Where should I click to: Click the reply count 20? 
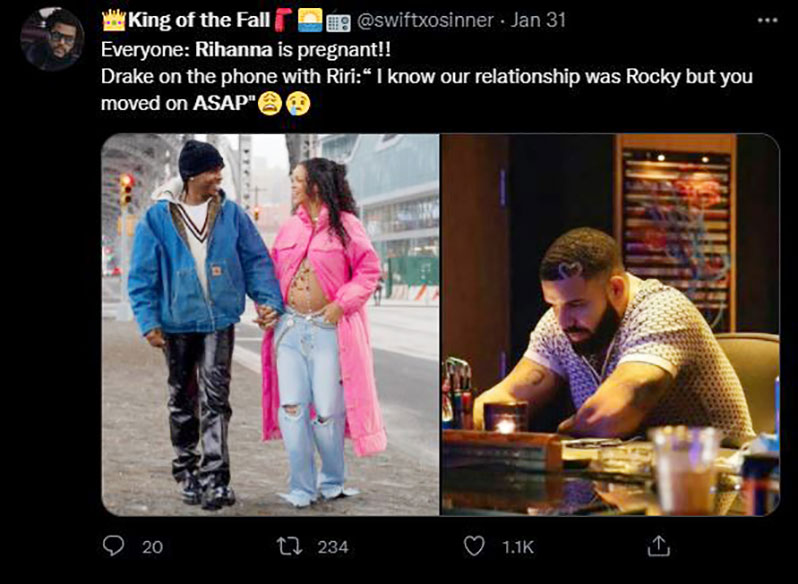pos(153,547)
